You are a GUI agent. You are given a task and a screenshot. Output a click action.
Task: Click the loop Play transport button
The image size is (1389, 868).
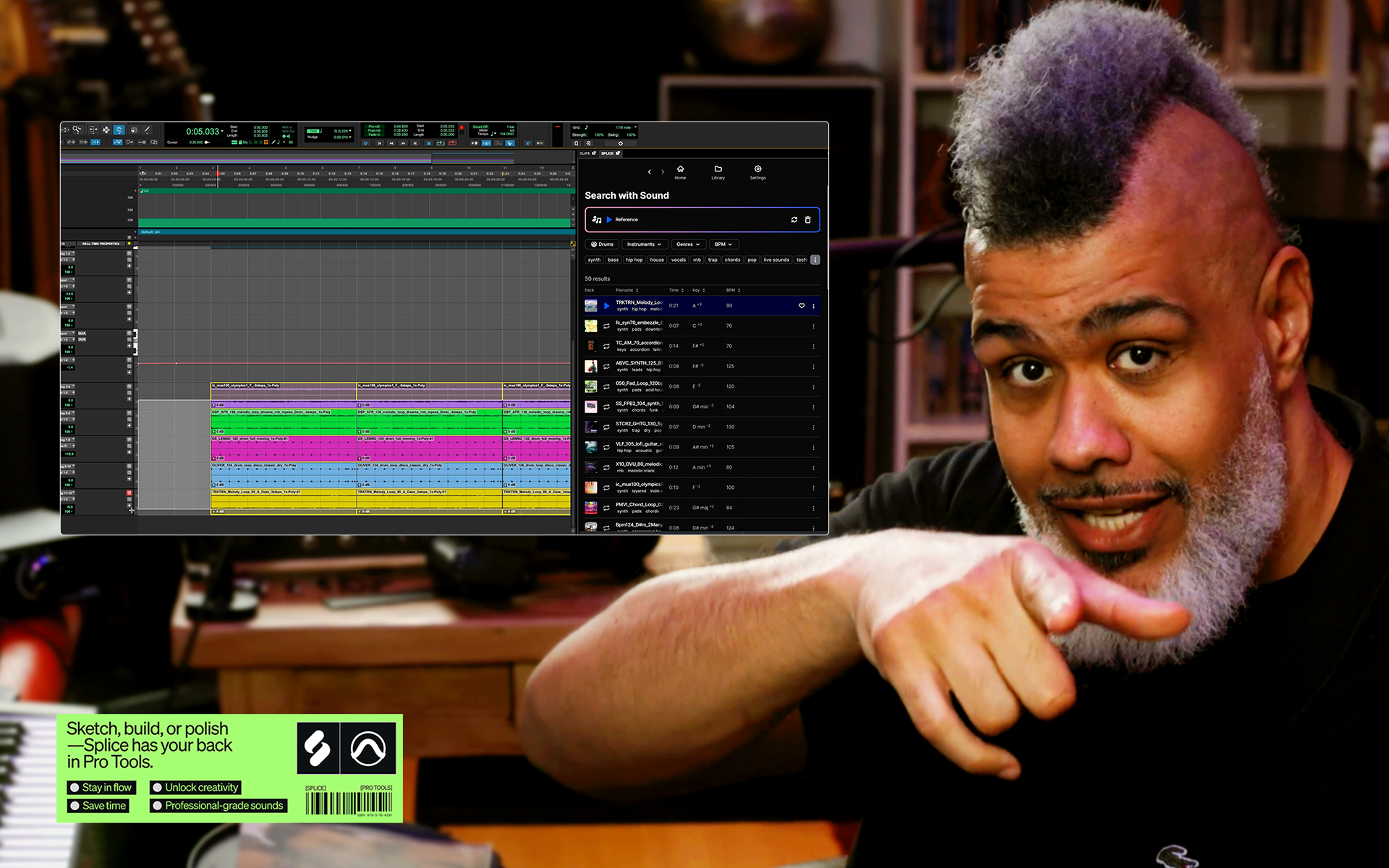pyautogui.click(x=441, y=143)
